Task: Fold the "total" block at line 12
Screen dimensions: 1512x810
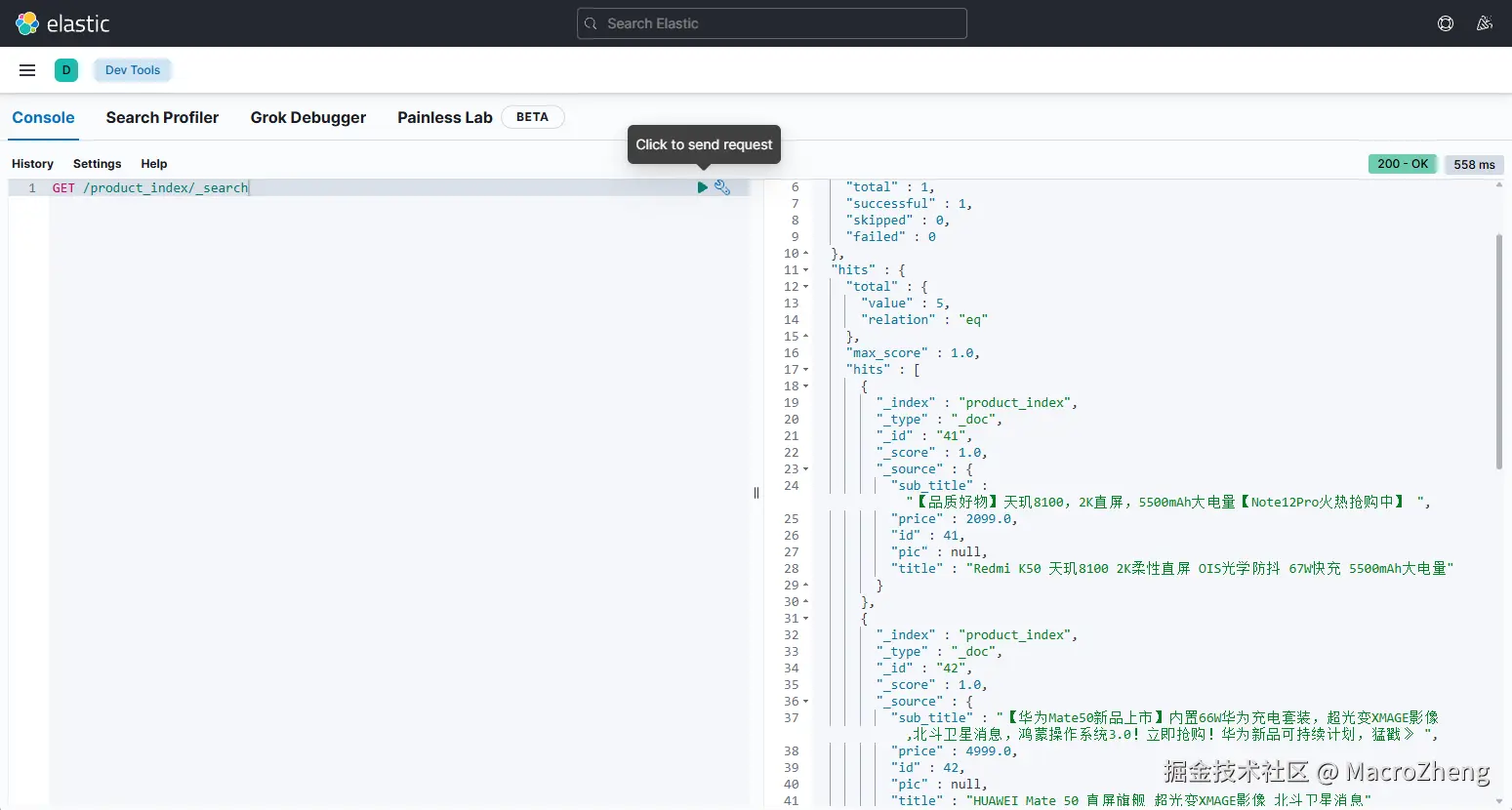Action: click(806, 287)
